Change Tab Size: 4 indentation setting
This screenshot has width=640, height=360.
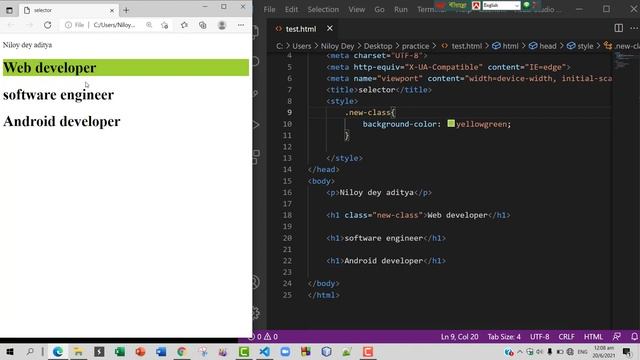[504, 337]
